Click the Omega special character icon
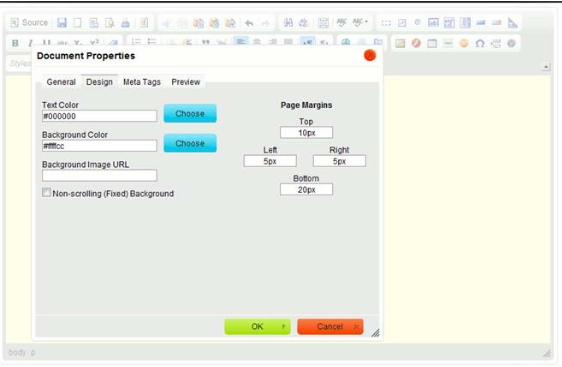Screen dimensions: 562x367 click(x=480, y=44)
